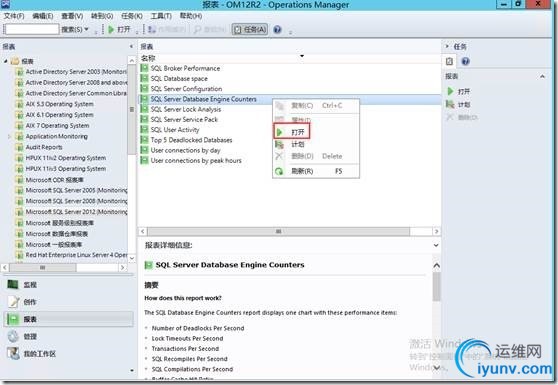Screen dimensions: 558x385
Task: Click SQL Database space report icon
Action: coord(144,79)
